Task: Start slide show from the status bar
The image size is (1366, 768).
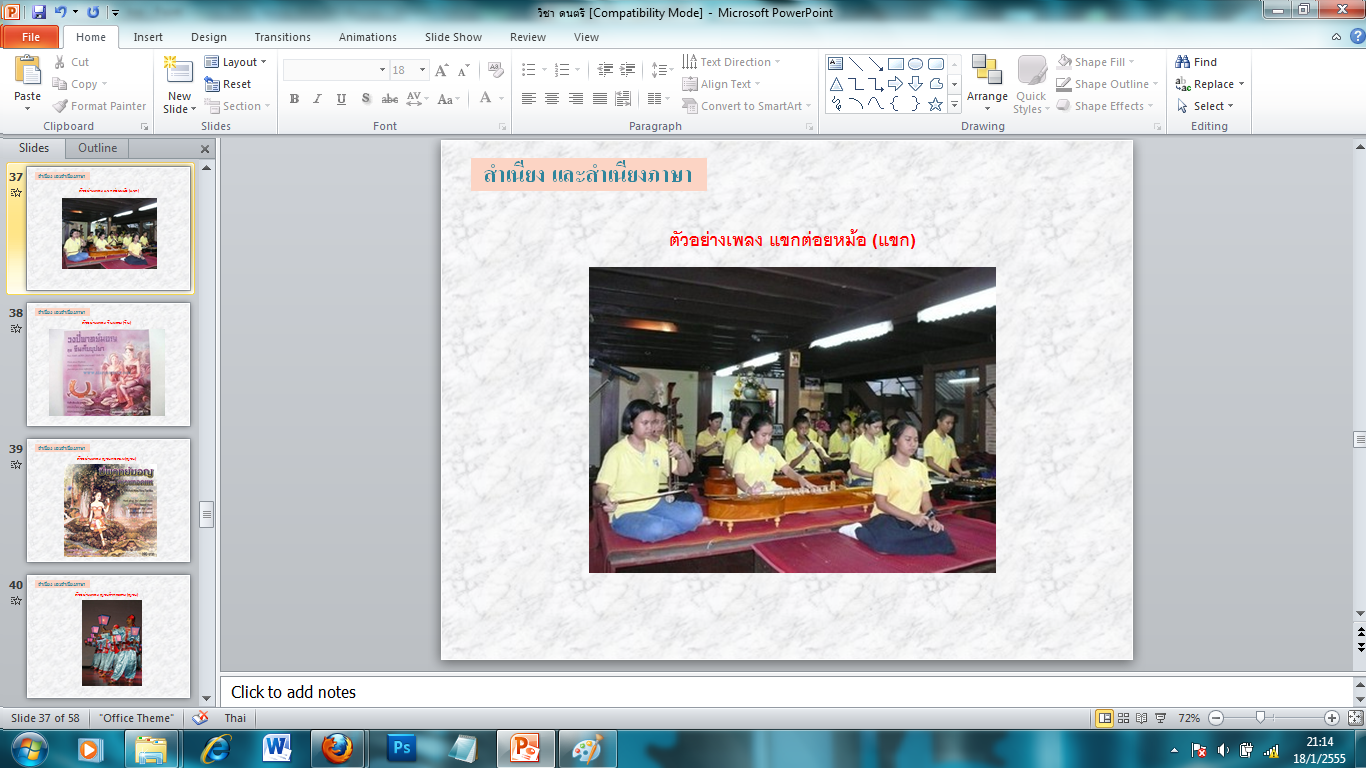Action: [x=1160, y=718]
